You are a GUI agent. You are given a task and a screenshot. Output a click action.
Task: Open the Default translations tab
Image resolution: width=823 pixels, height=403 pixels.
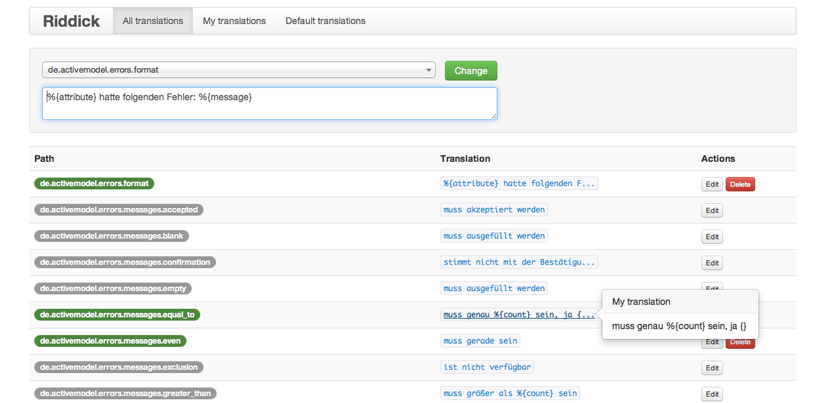click(x=325, y=21)
